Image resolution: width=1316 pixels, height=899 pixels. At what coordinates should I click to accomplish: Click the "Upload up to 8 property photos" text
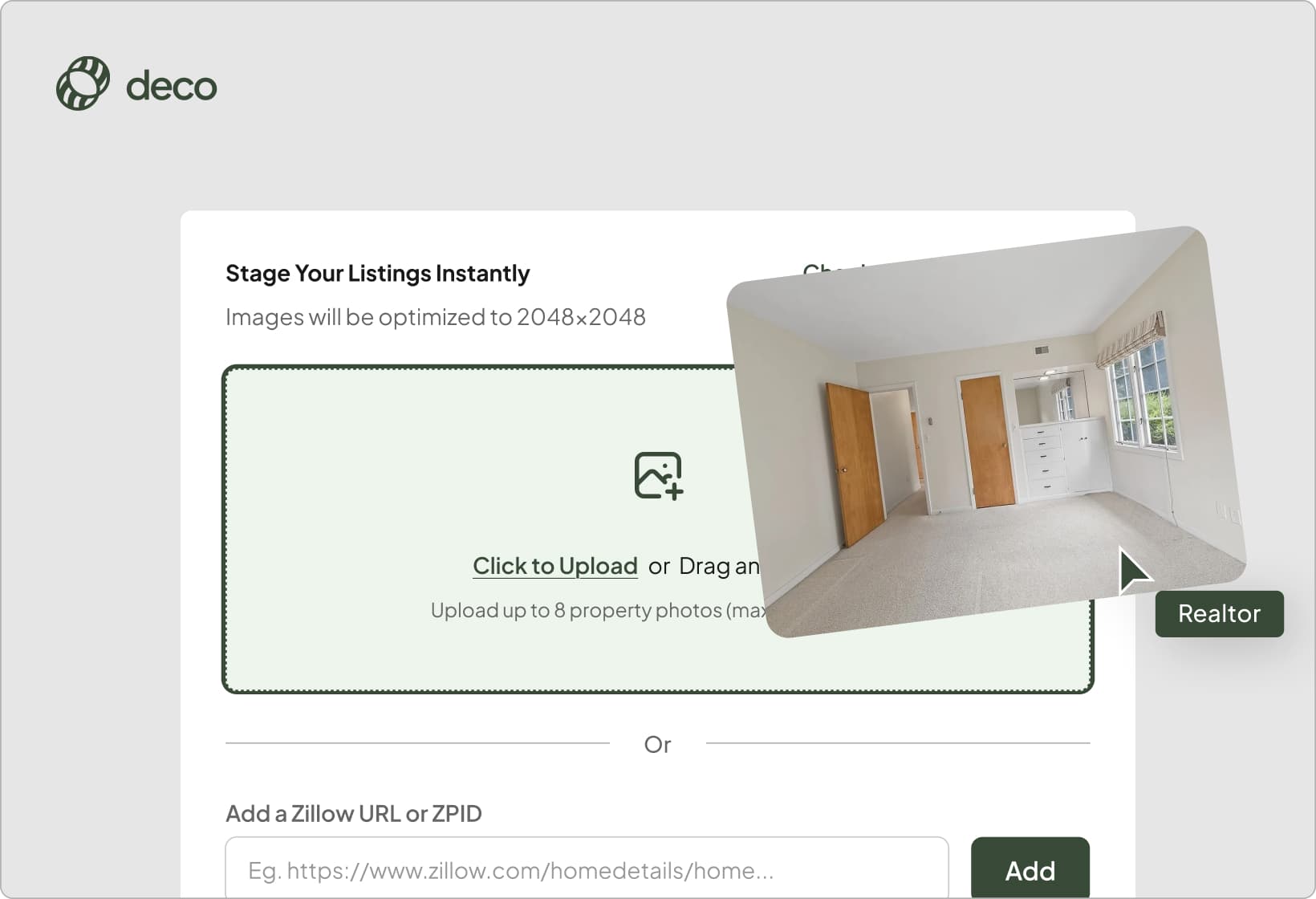click(598, 611)
